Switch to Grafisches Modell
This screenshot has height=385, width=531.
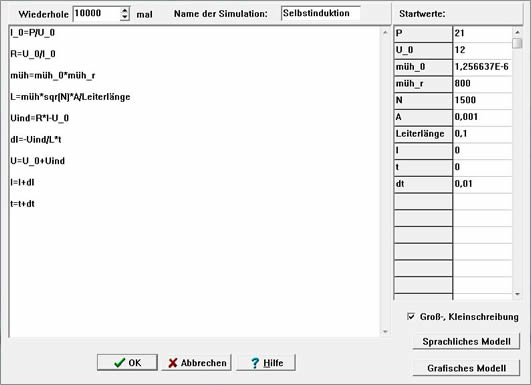[466, 368]
